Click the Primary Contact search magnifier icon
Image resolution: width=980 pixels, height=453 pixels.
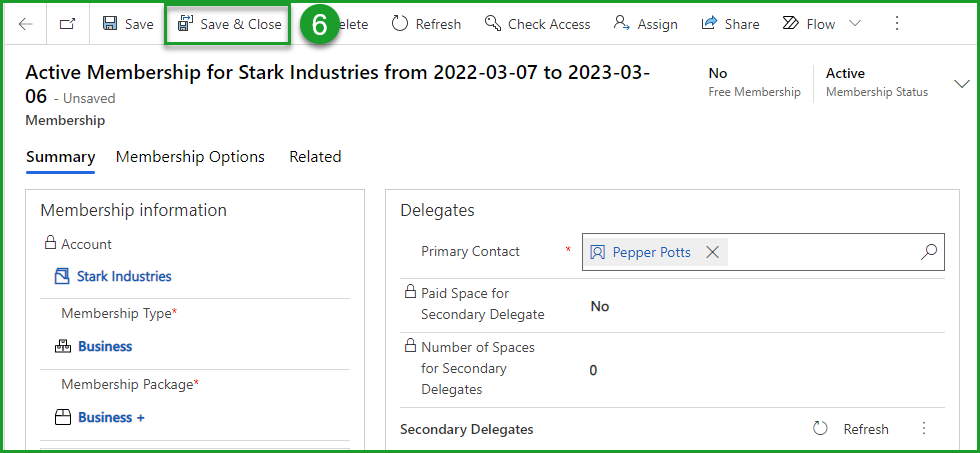(x=928, y=252)
